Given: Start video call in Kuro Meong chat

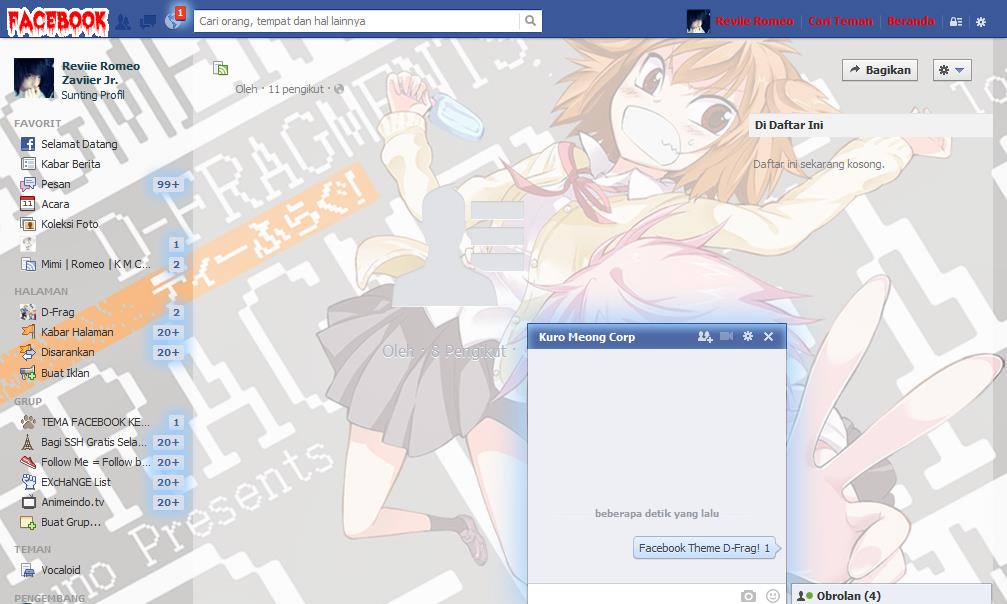Looking at the screenshot, I should coord(726,336).
